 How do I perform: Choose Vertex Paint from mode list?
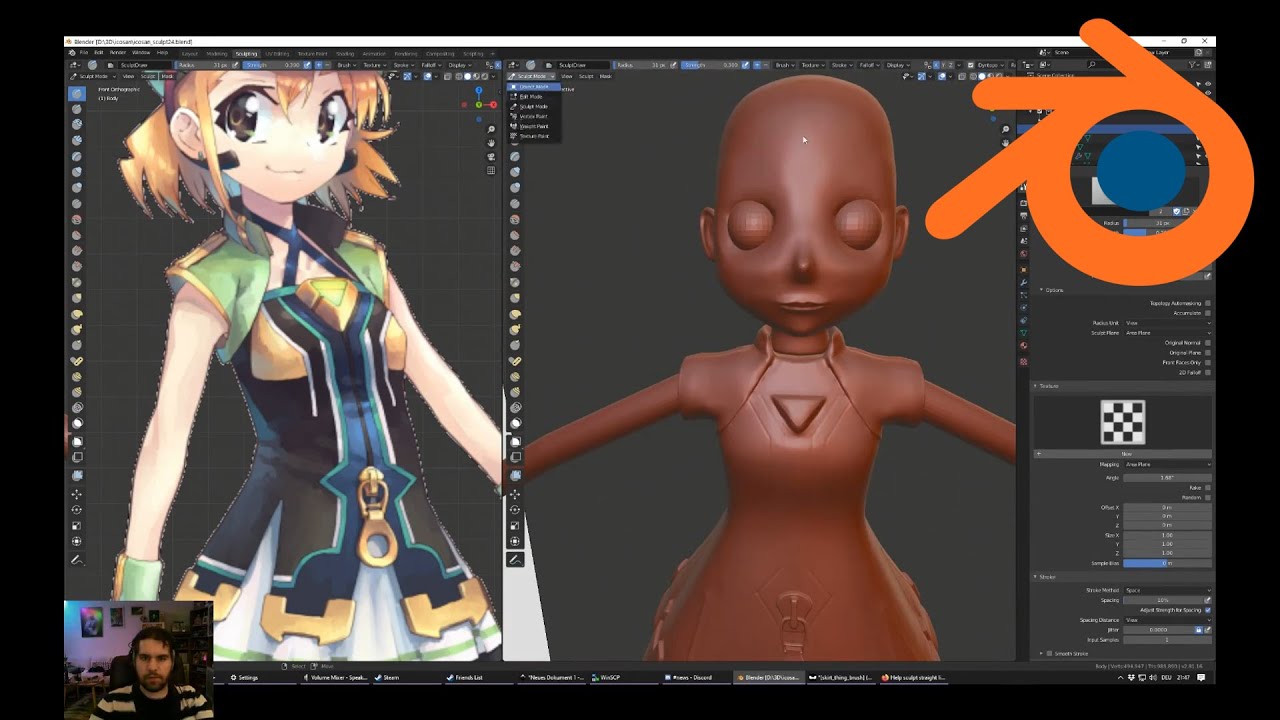tap(533, 116)
